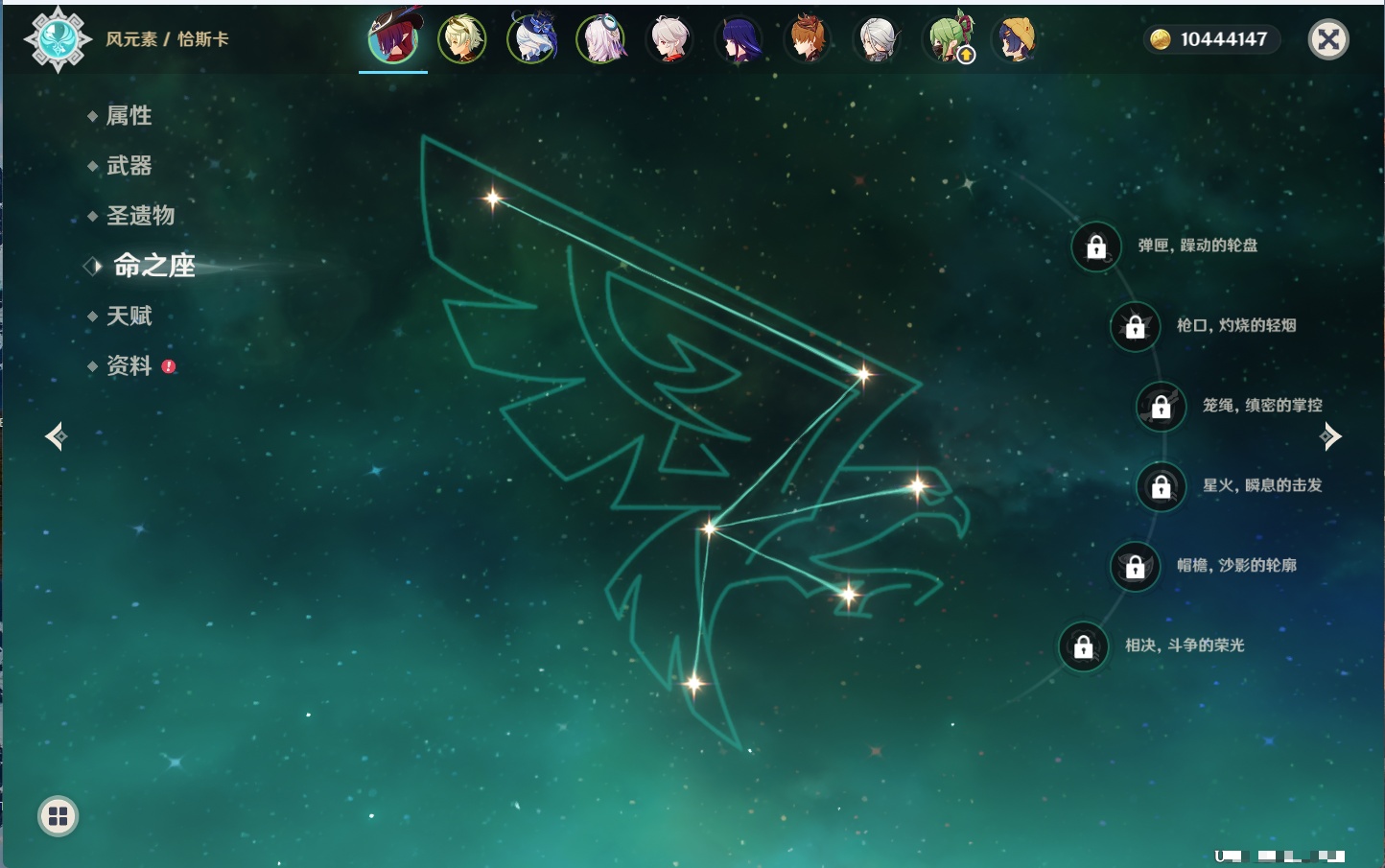Click the star node at the wing tip

coord(493,199)
